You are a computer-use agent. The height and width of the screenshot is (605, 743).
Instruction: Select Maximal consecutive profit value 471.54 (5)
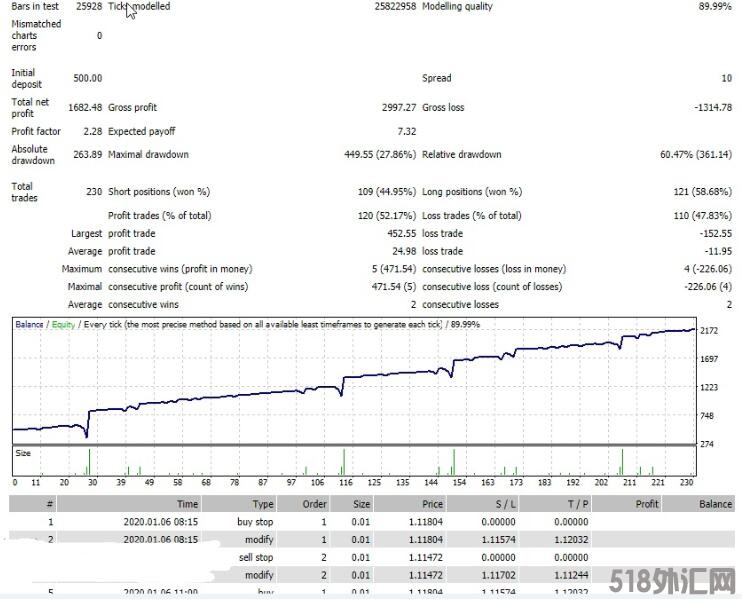click(394, 287)
